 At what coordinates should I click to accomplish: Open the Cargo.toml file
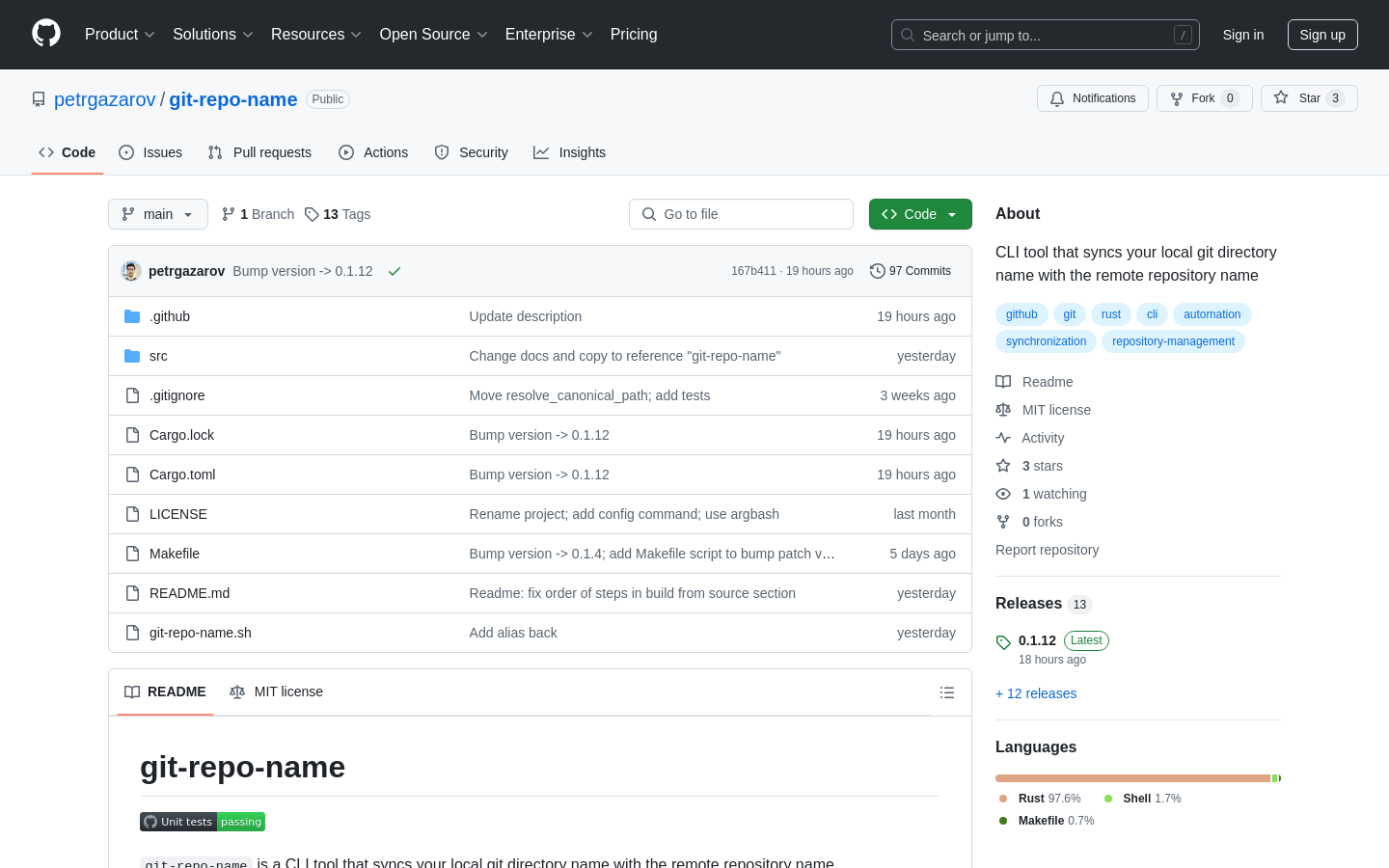pos(182,475)
